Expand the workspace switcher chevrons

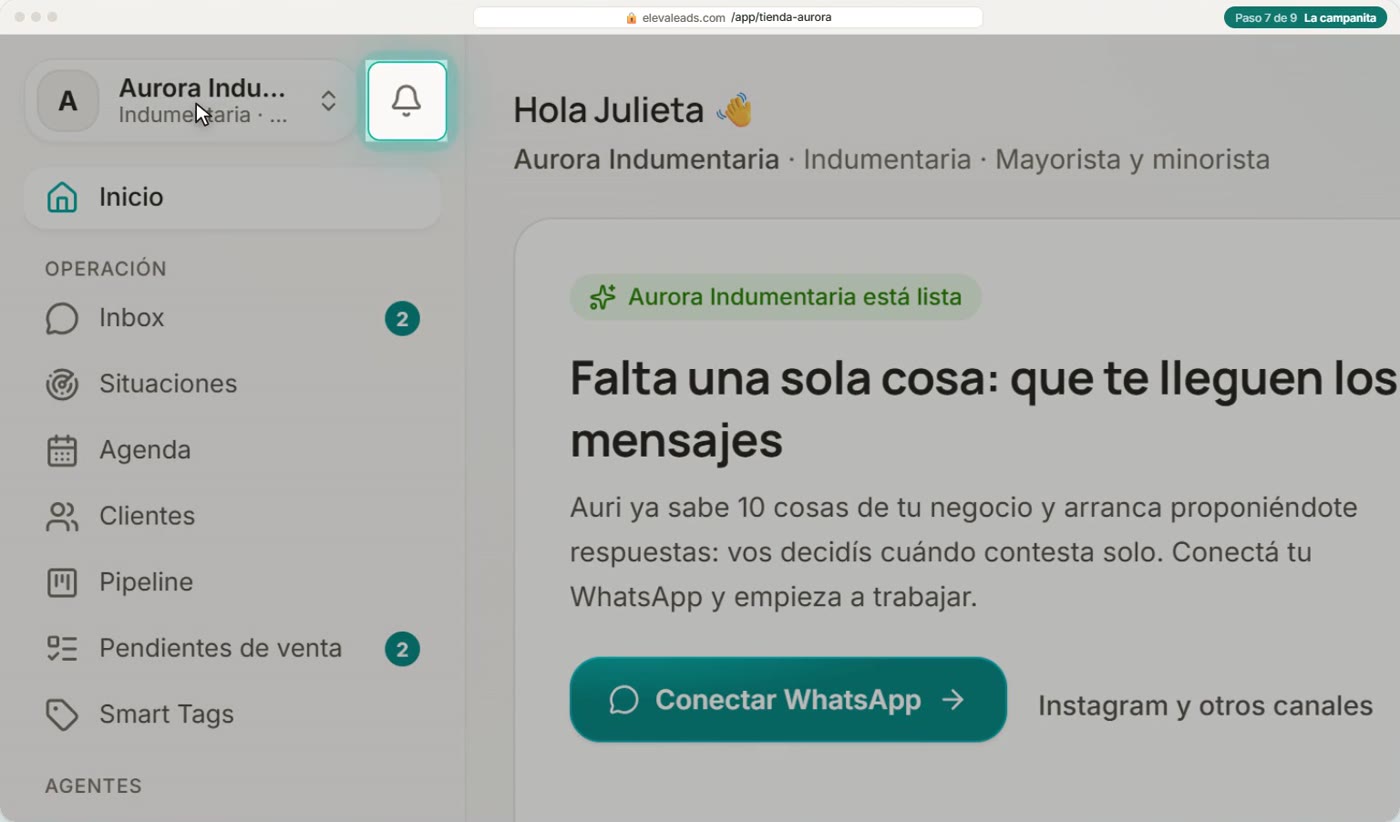[x=328, y=101]
